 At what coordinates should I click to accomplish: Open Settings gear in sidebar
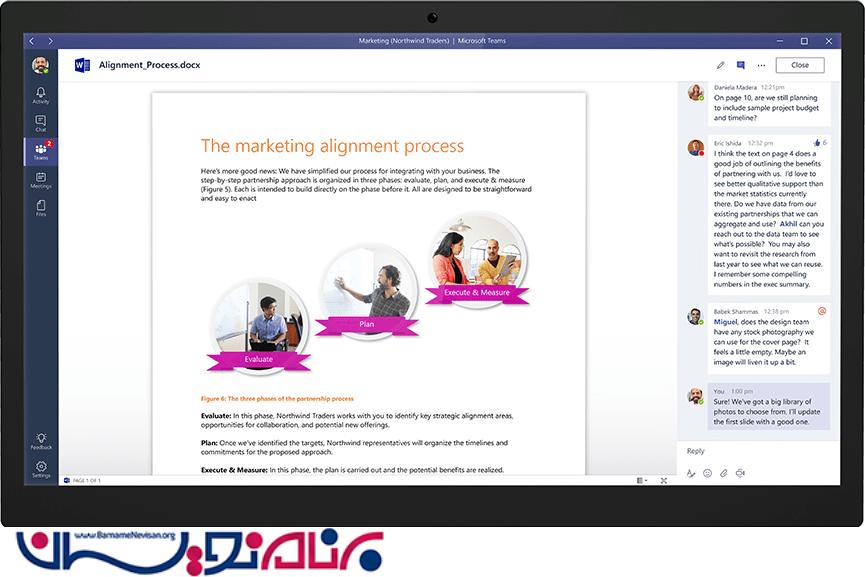[41, 469]
